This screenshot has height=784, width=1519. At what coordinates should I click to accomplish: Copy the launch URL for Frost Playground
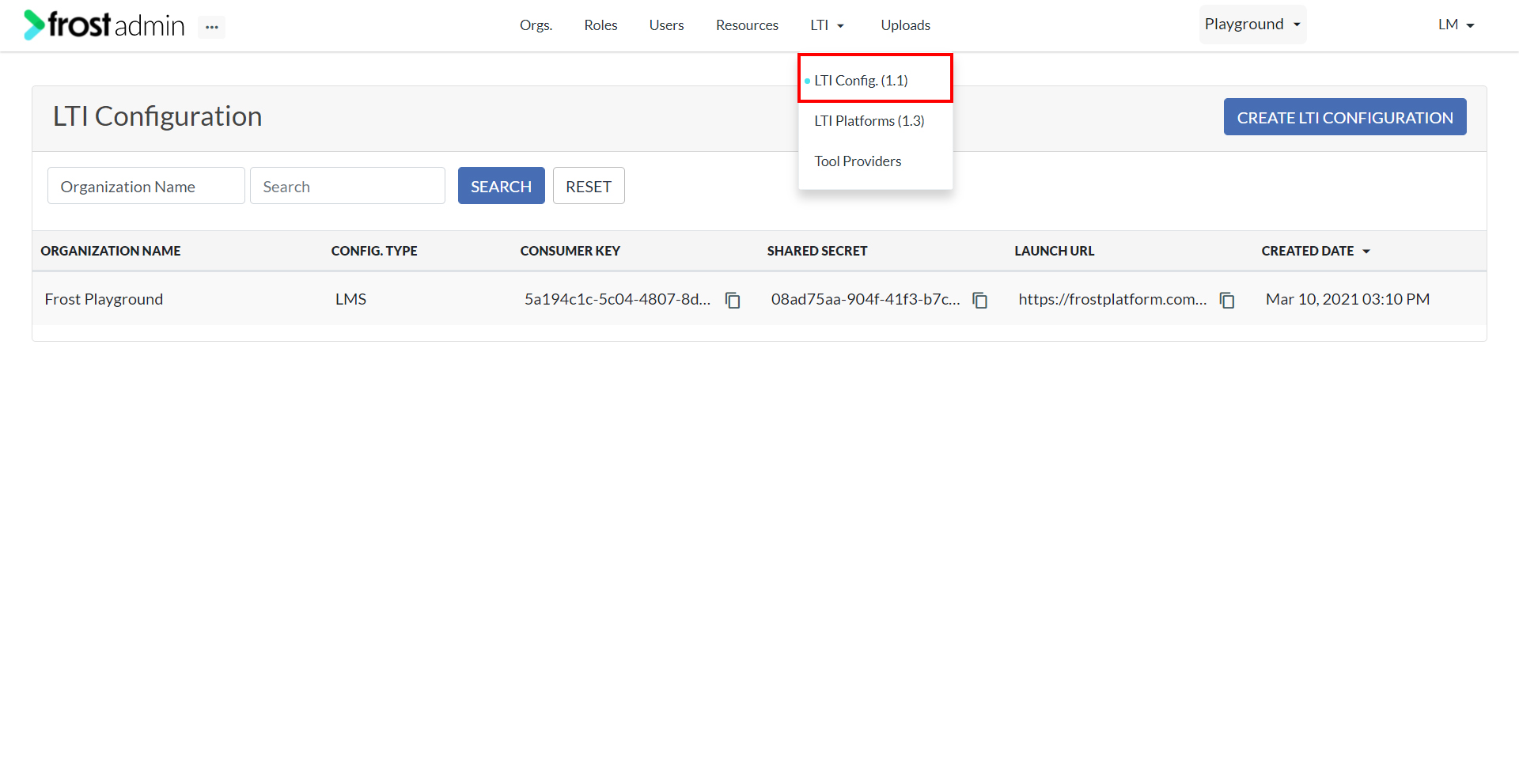pyautogui.click(x=1226, y=300)
